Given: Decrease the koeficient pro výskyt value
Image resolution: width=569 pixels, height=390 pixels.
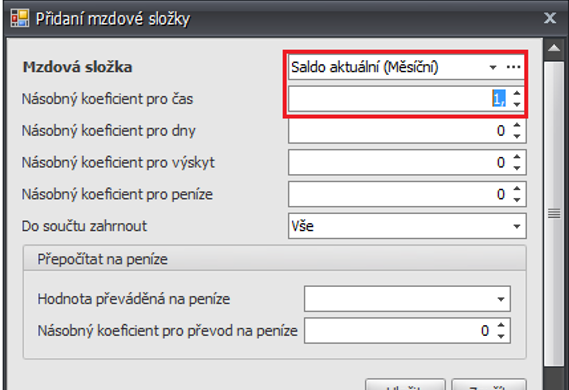Looking at the screenshot, I should point(517,167).
